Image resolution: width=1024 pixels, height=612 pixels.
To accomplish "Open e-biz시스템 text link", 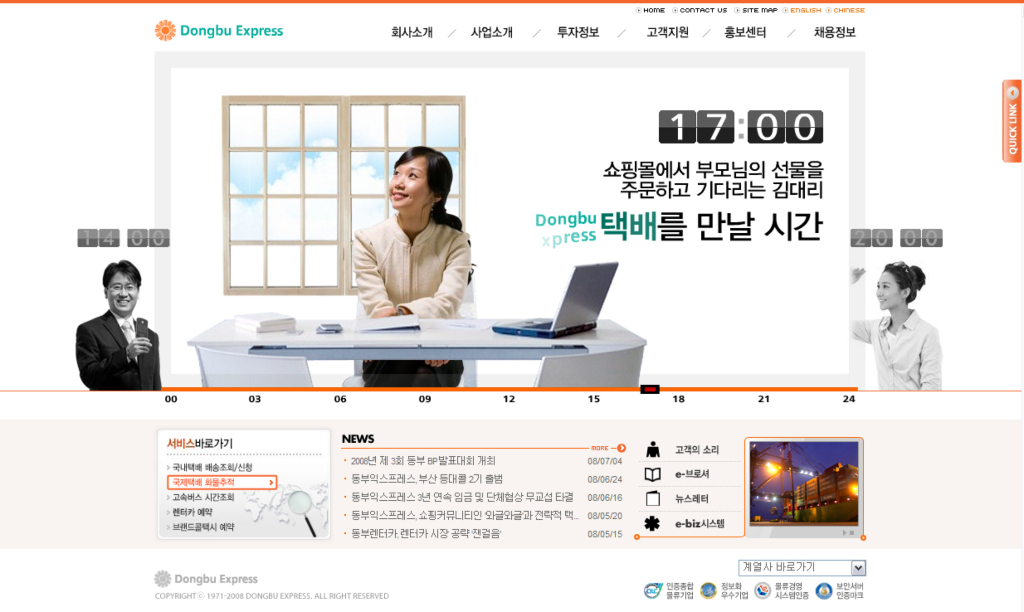I will 700,524.
